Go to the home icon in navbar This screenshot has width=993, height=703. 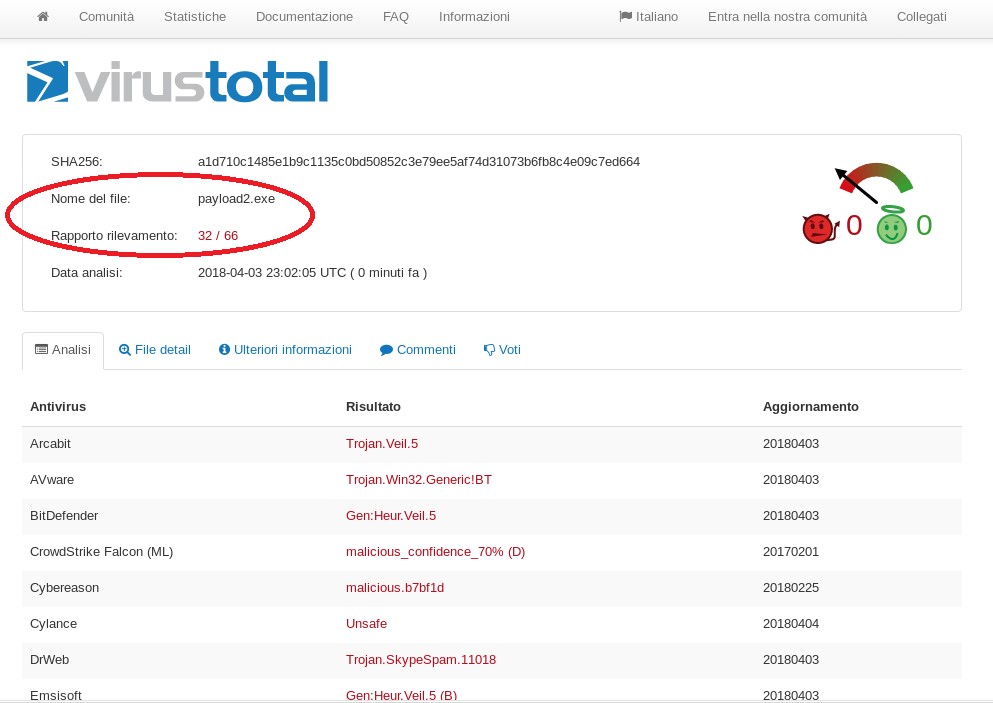(x=43, y=16)
